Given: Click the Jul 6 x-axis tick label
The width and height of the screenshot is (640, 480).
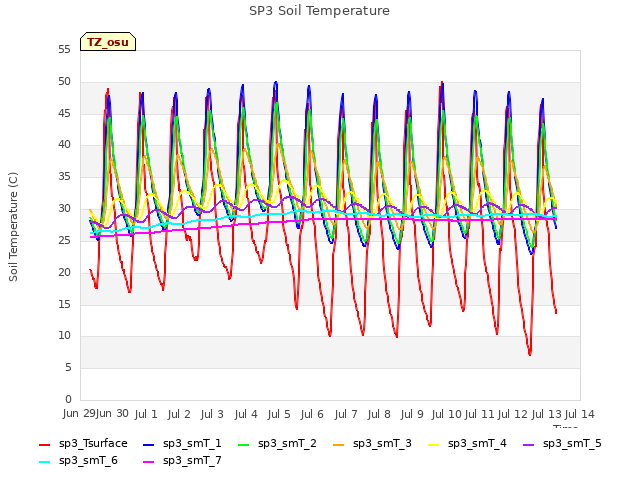Looking at the screenshot, I should point(312,414).
